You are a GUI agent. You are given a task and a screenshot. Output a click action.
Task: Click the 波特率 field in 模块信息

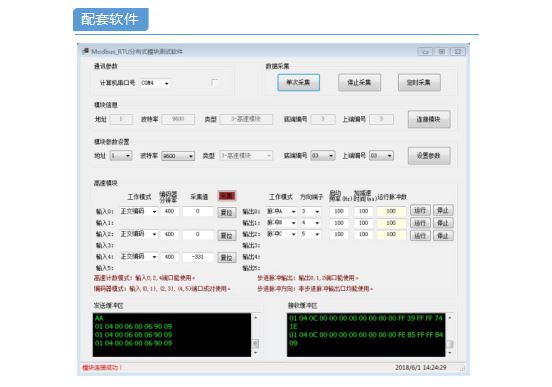(178, 119)
